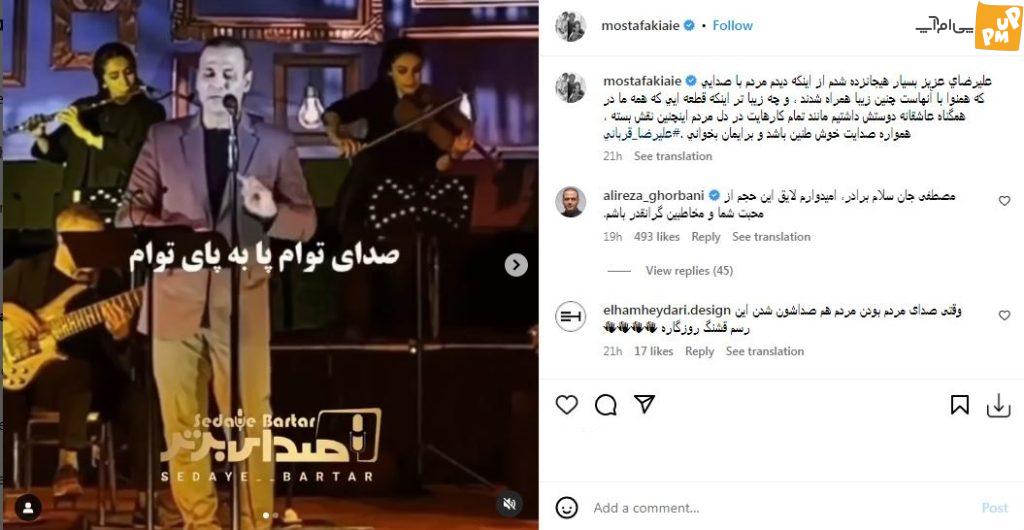This screenshot has width=1024, height=530.
Task: Open mostafakiaie username in header
Action: (641, 25)
